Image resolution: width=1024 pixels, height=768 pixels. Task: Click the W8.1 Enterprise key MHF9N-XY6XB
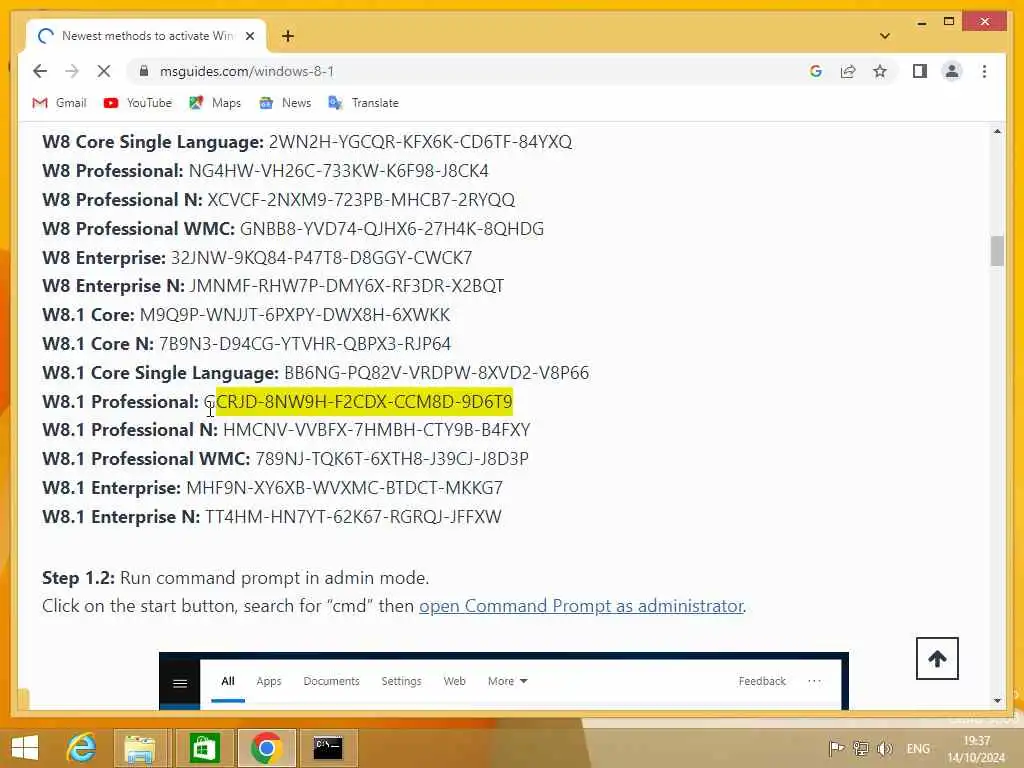click(345, 488)
